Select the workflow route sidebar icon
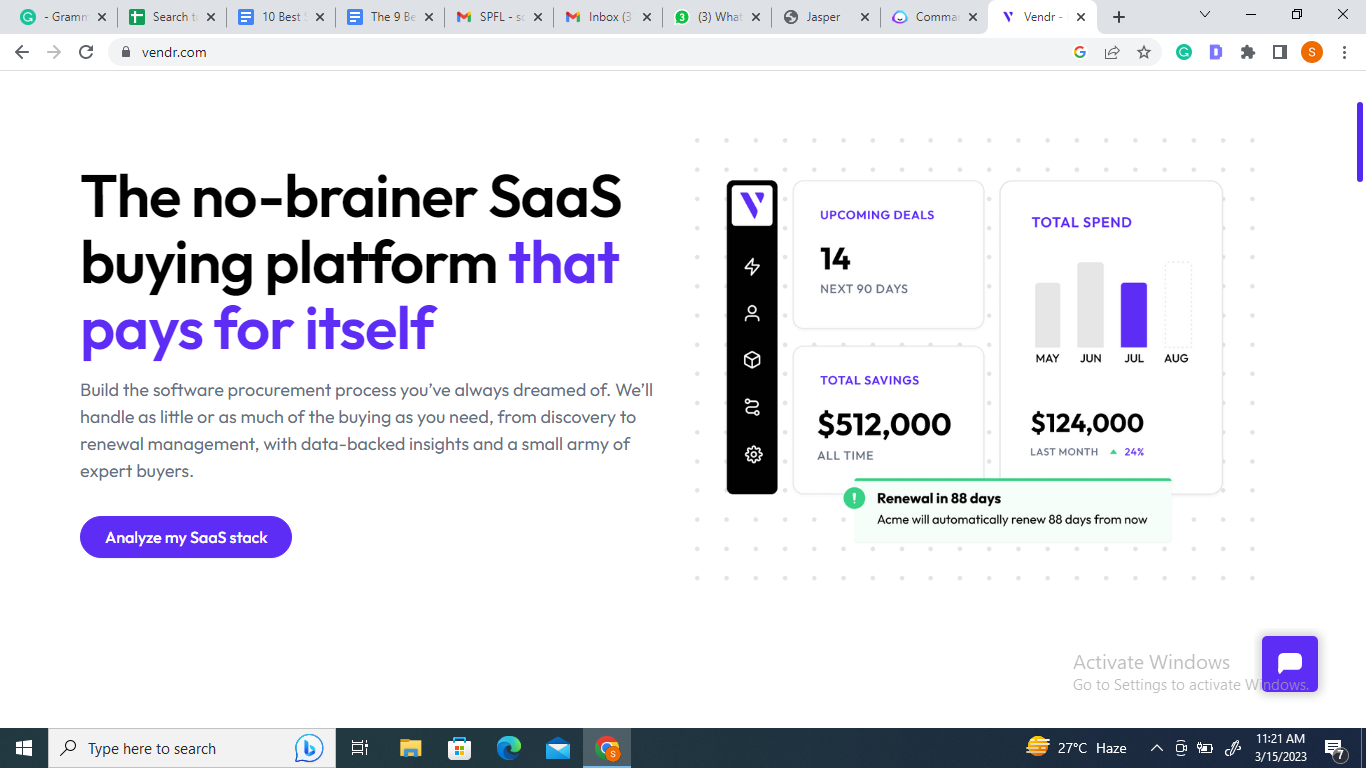This screenshot has height=768, width=1366. coord(753,407)
